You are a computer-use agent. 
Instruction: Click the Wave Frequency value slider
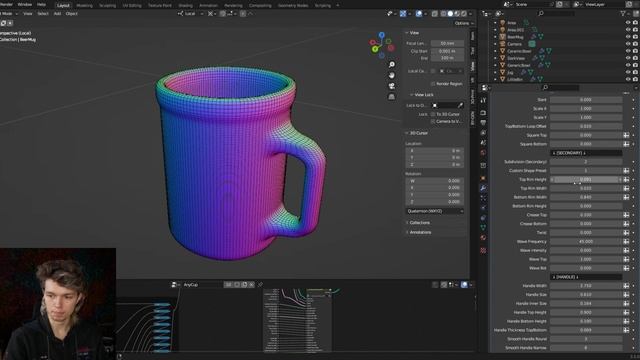[586, 242]
